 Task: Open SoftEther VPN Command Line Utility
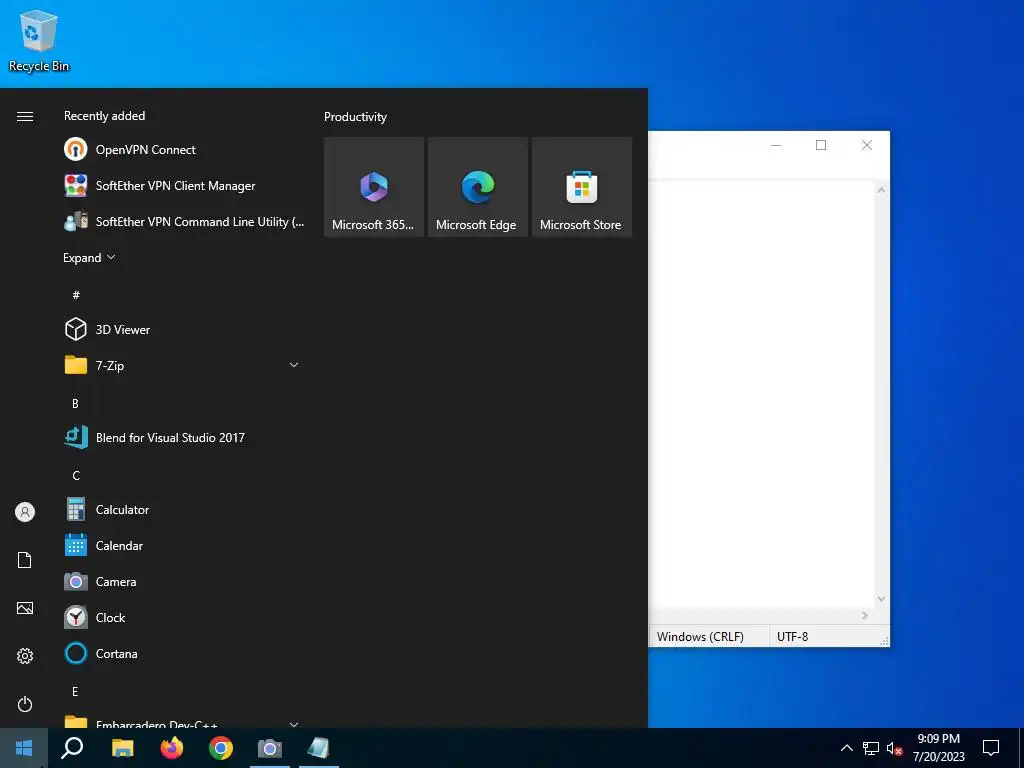[x=184, y=221]
